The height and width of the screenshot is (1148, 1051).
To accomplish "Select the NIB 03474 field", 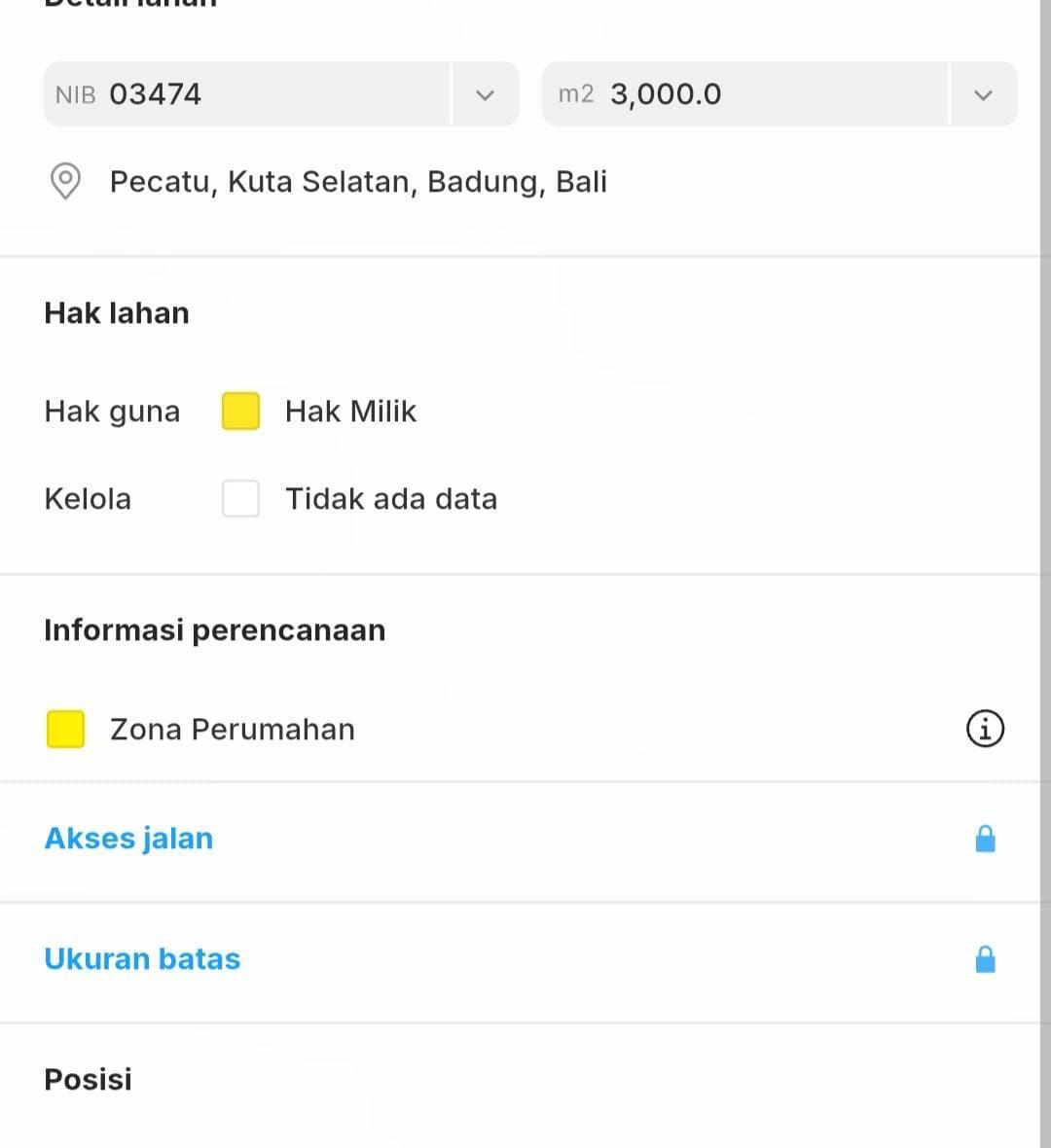I will pos(248,94).
